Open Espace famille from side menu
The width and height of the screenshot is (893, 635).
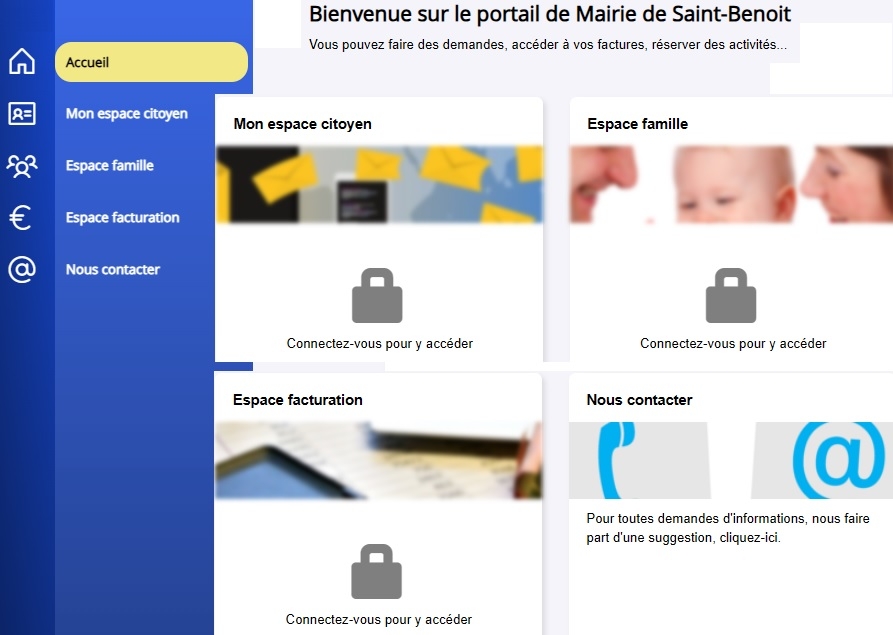tap(110, 166)
